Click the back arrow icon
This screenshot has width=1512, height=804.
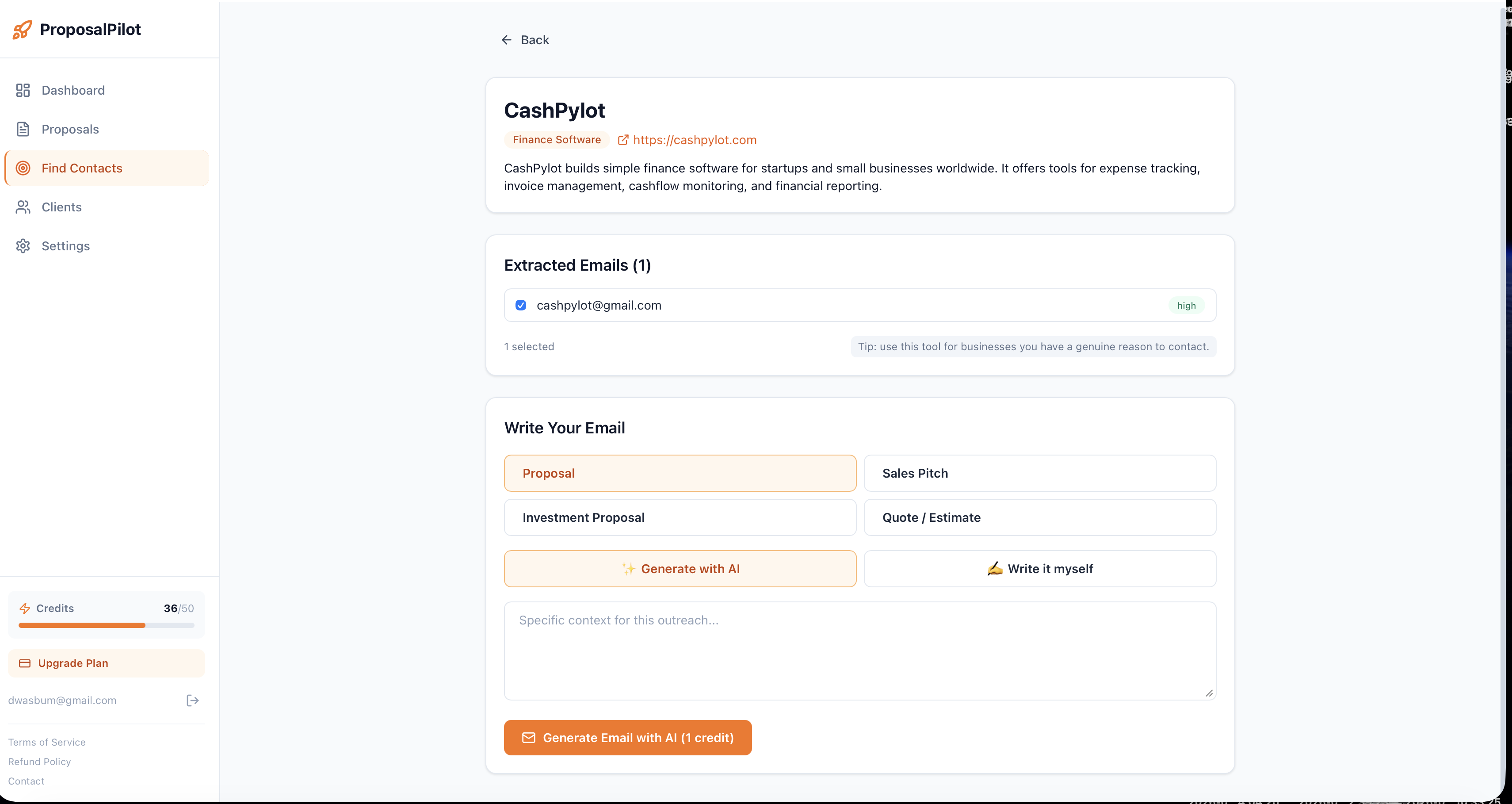tap(507, 40)
